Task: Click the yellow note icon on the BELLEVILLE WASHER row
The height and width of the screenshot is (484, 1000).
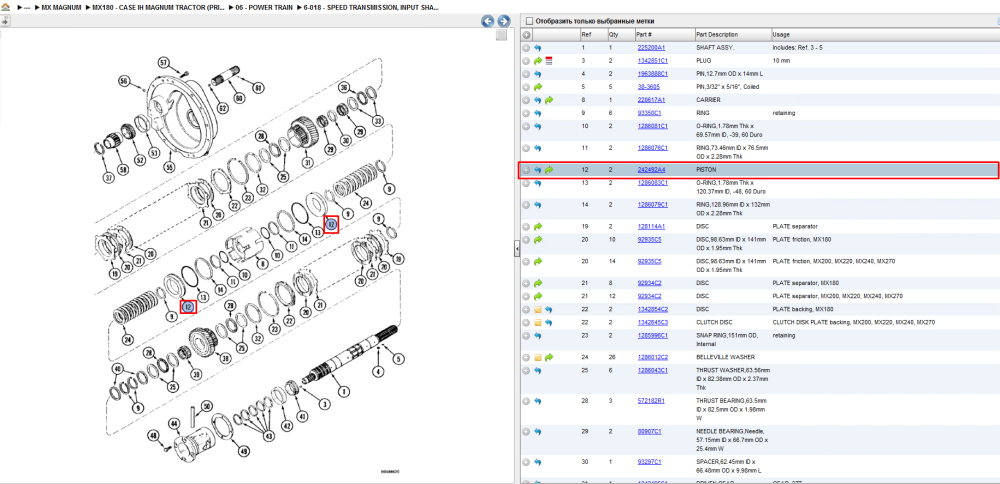Action: click(538, 357)
